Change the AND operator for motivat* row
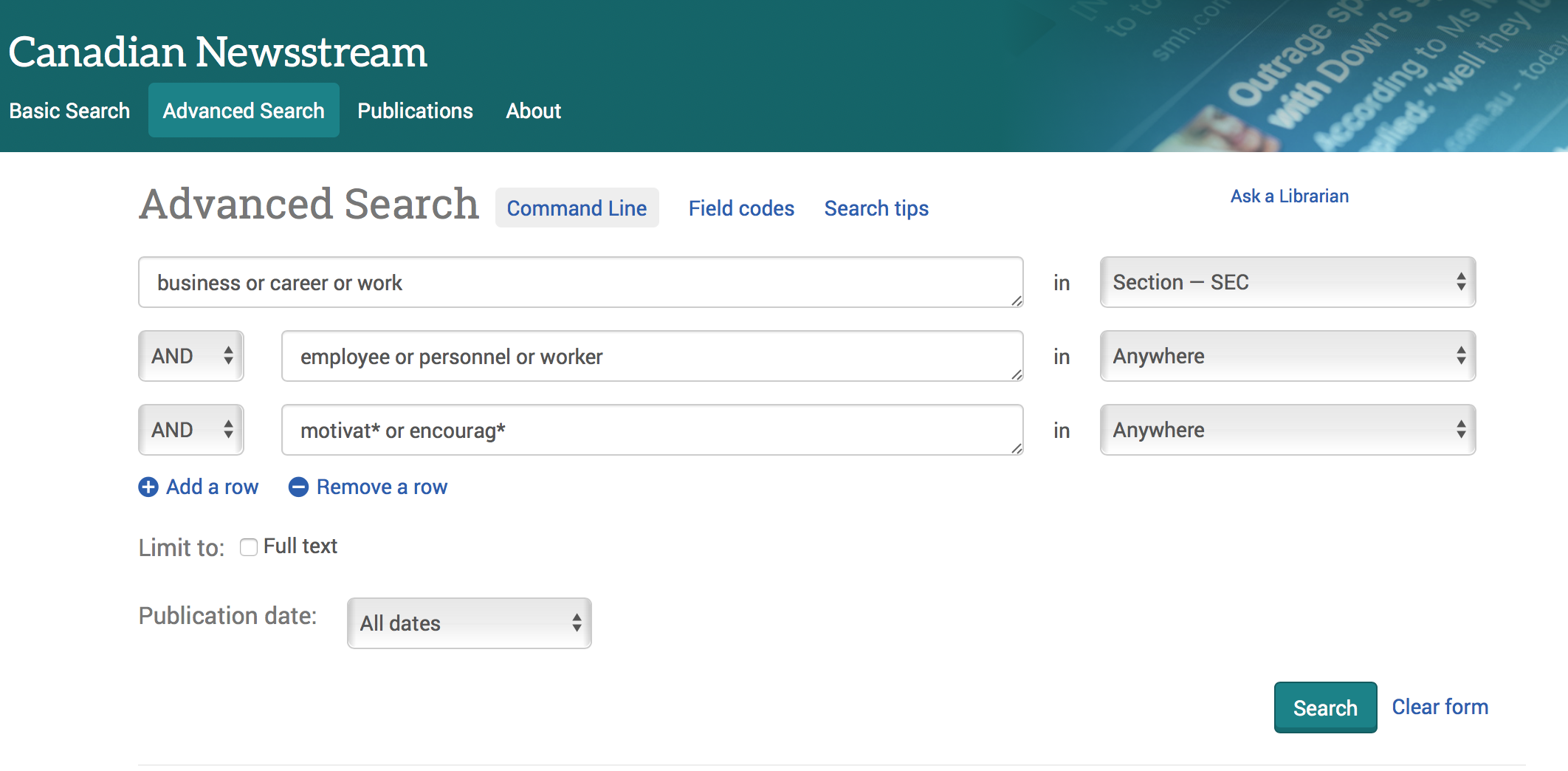 point(191,430)
